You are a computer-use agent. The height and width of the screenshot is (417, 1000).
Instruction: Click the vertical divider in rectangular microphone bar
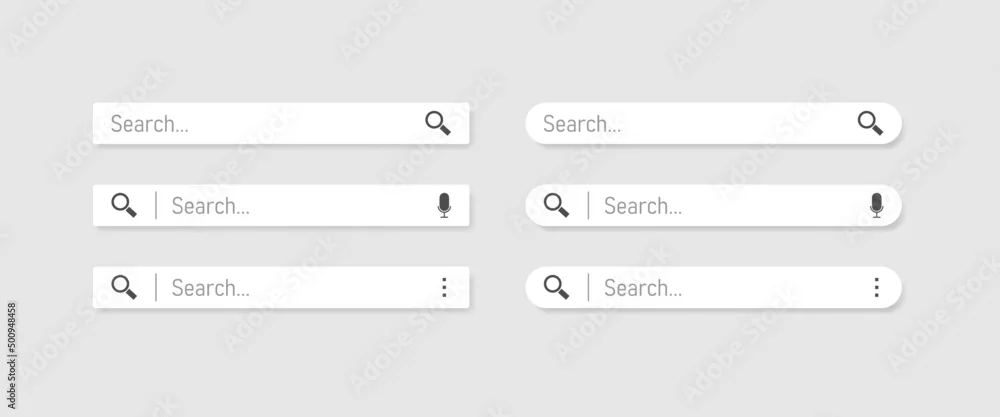156,205
